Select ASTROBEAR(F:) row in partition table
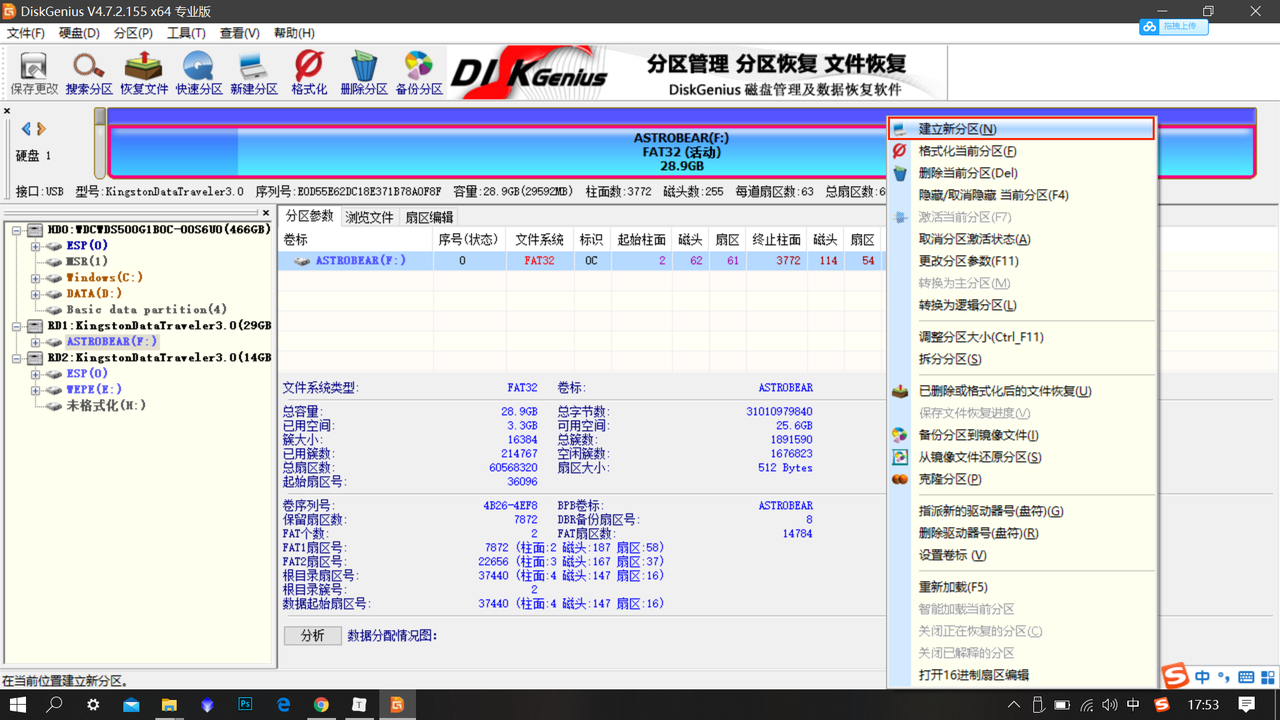The image size is (1280, 720). click(582, 261)
